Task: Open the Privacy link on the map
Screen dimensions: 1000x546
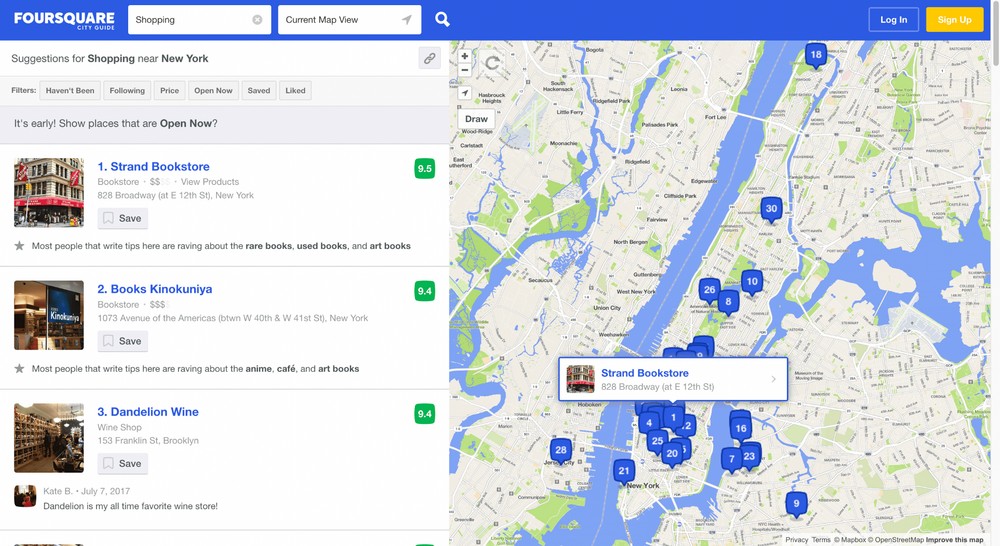Action: click(797, 540)
